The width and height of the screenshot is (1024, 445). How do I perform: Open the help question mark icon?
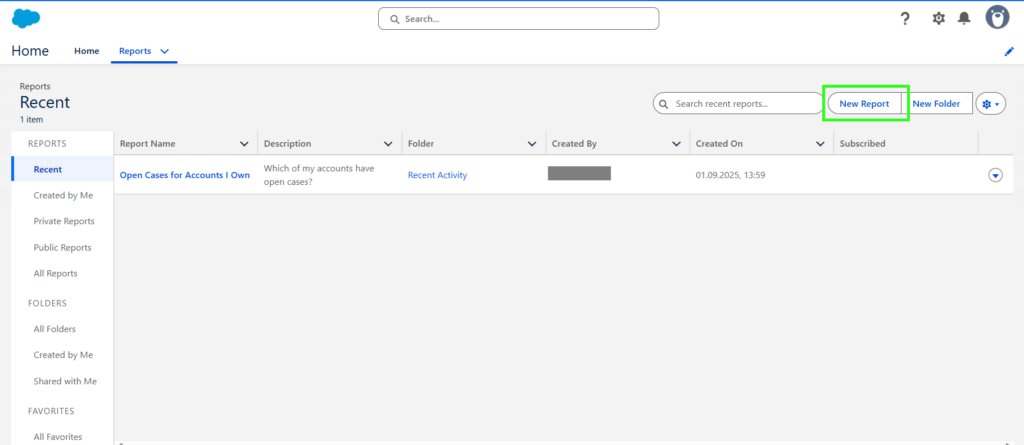(904, 19)
